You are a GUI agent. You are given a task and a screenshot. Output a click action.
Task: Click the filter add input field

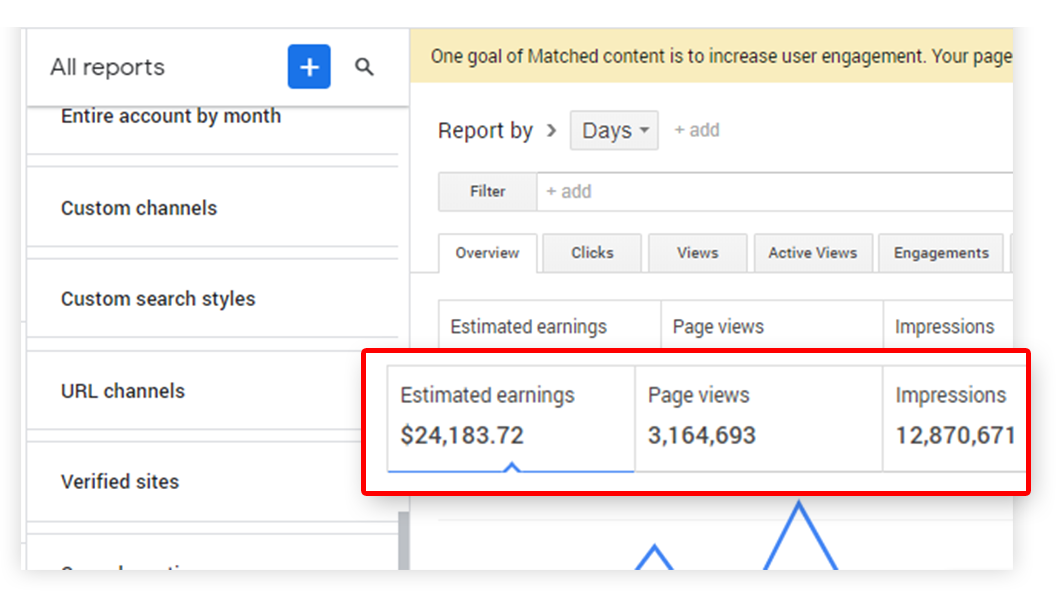[x=770, y=191]
